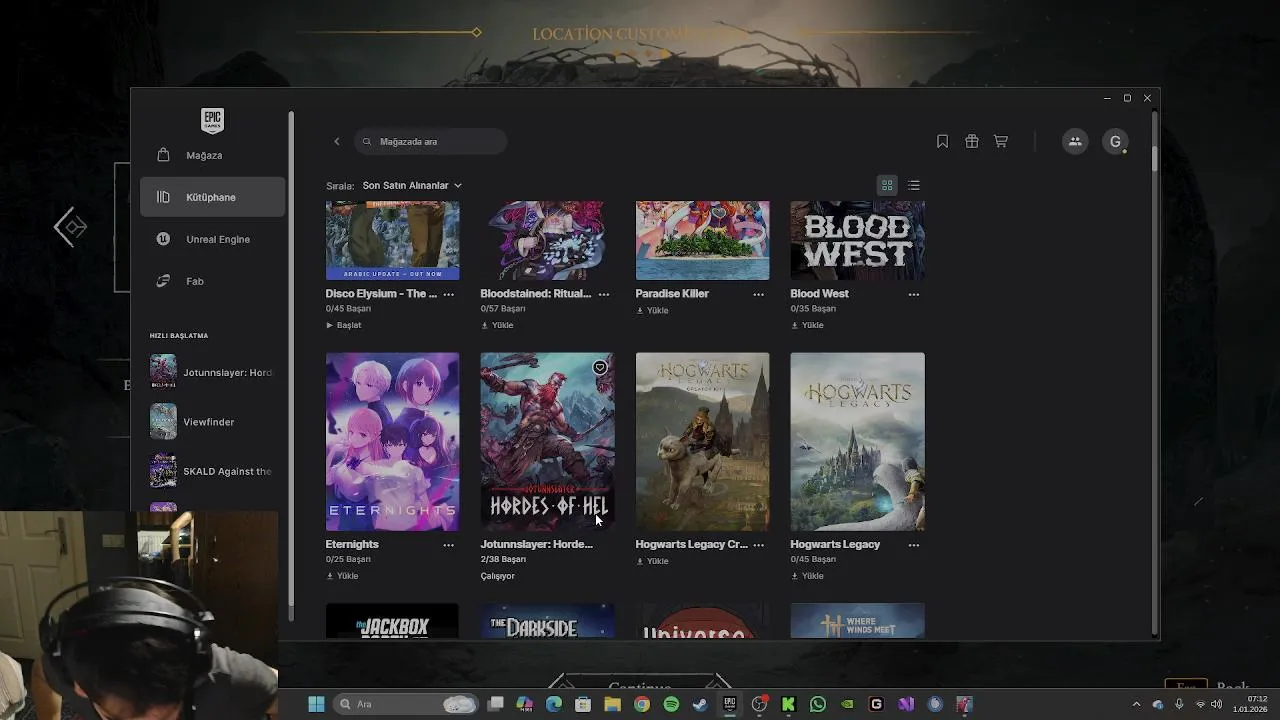Quick launch Viewfinder from sidebar
The width and height of the screenshot is (1280, 720).
pyautogui.click(x=211, y=422)
